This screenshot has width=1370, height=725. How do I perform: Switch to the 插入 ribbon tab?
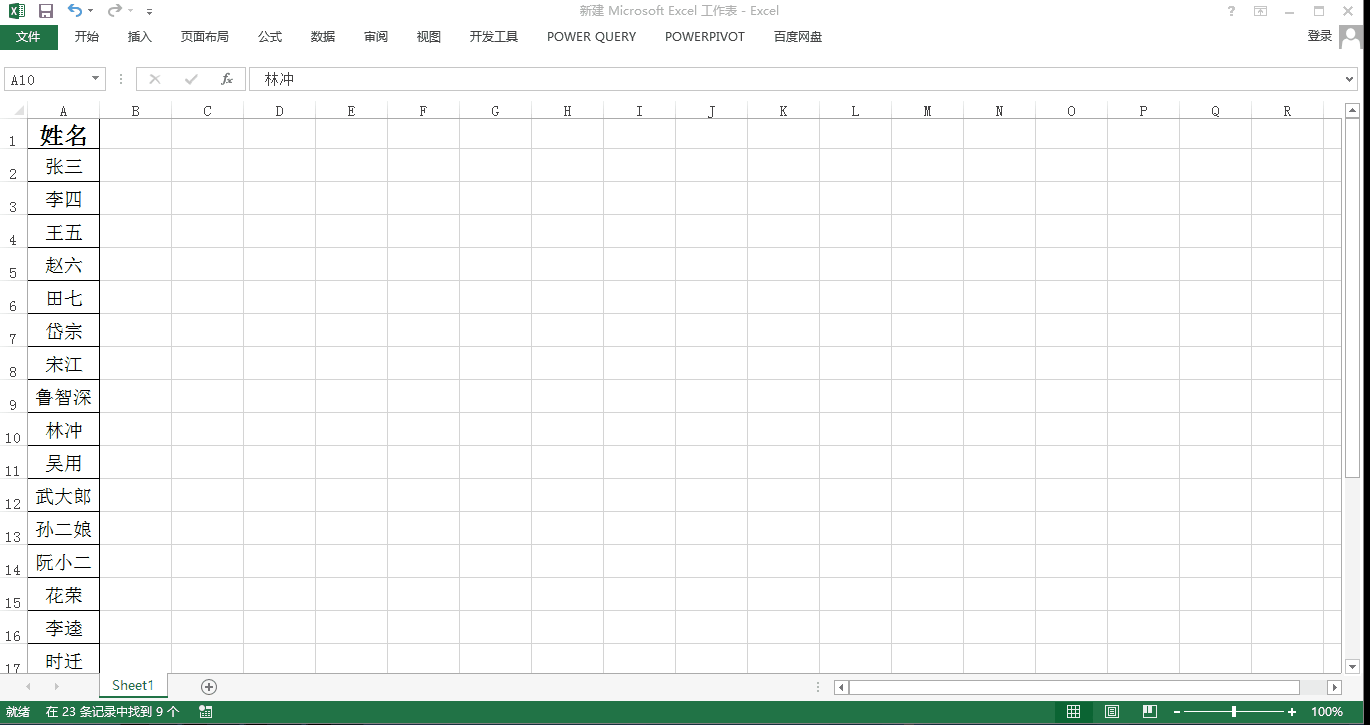[x=140, y=37]
